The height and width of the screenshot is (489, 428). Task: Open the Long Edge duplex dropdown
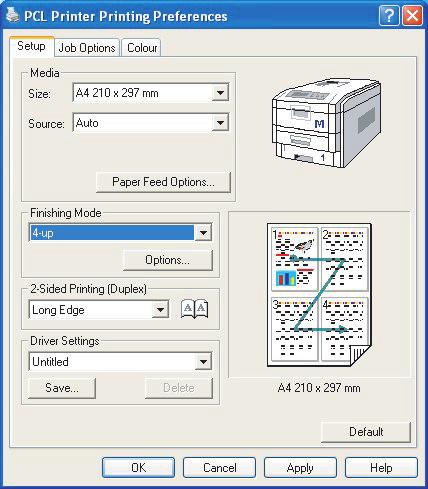point(160,310)
